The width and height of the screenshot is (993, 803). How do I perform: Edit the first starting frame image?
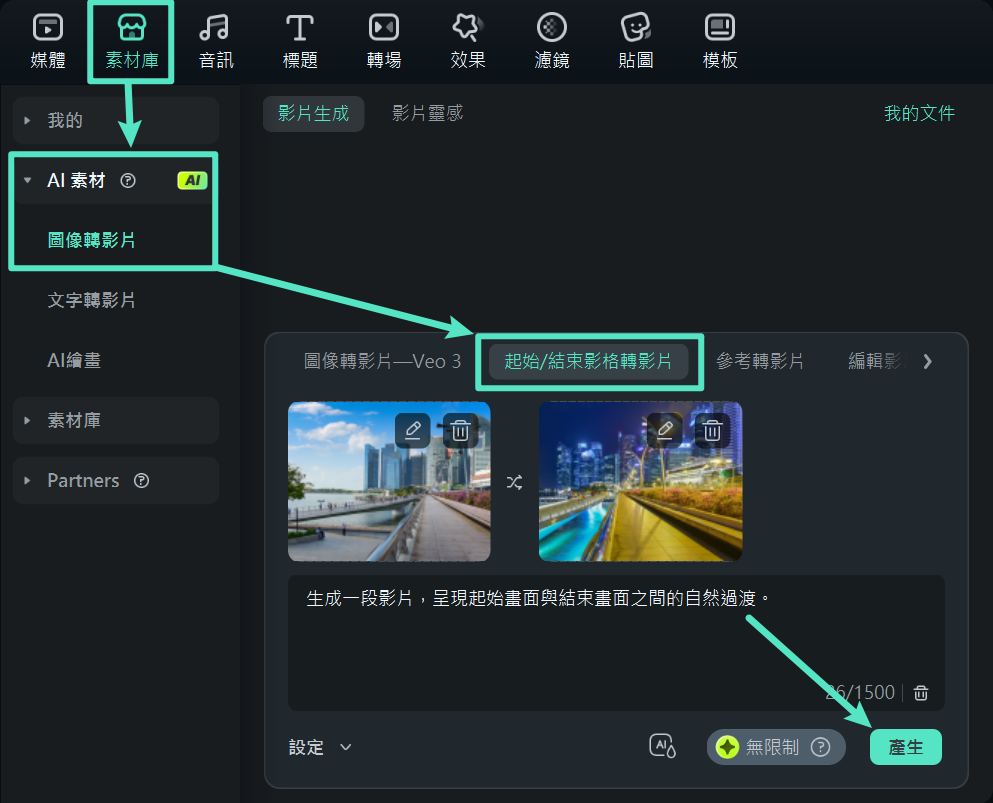pos(413,430)
